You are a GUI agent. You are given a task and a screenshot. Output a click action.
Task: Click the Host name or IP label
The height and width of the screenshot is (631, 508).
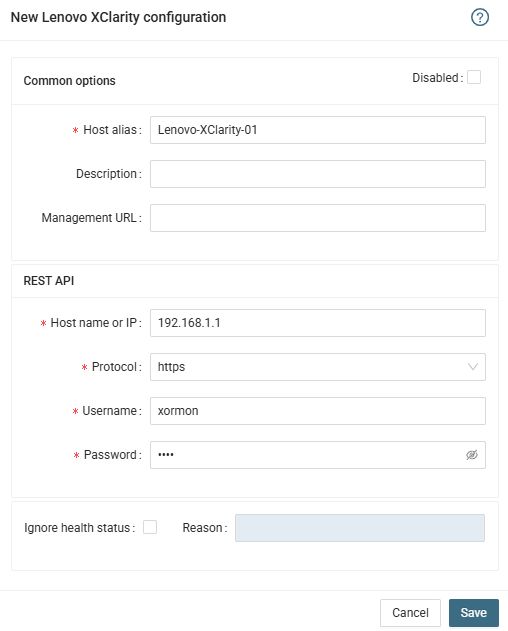(96, 323)
